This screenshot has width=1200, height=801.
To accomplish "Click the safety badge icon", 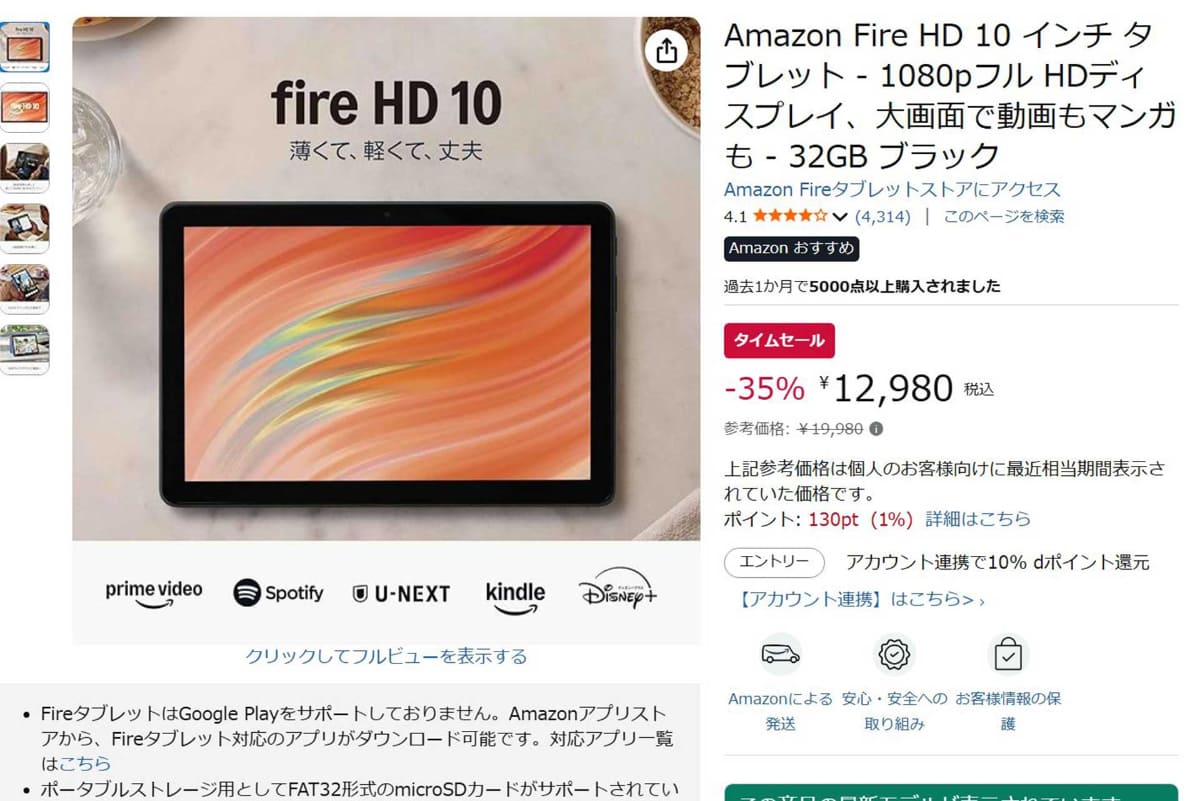I will [894, 655].
